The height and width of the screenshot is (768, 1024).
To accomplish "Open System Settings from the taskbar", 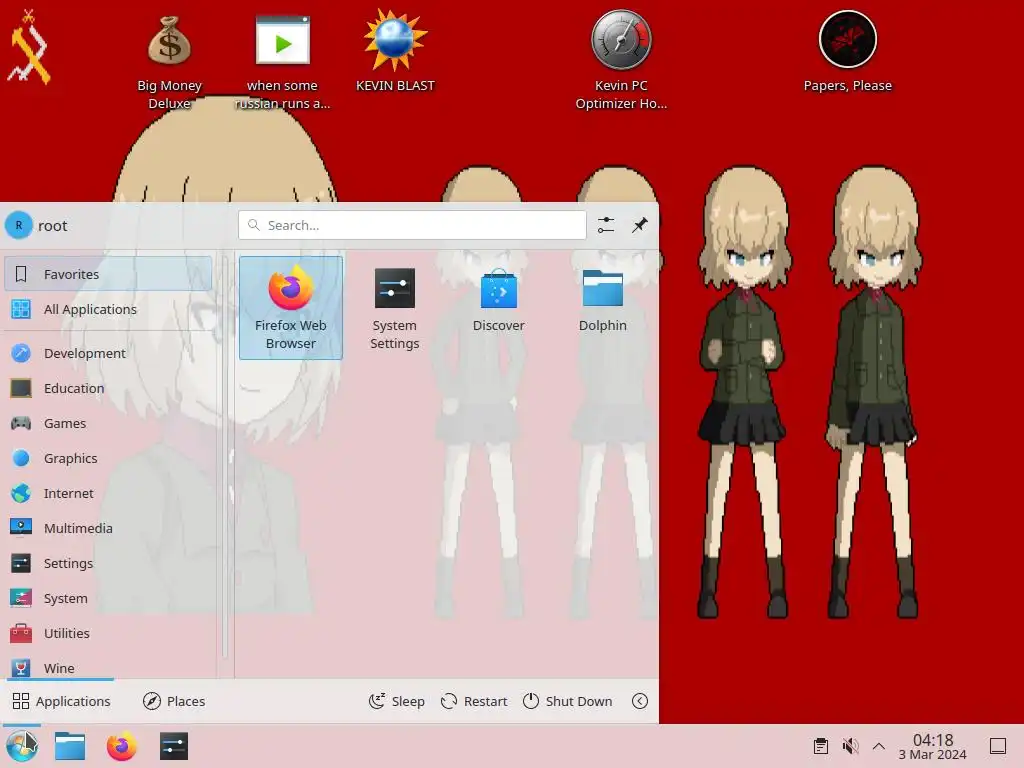I will click(x=174, y=746).
